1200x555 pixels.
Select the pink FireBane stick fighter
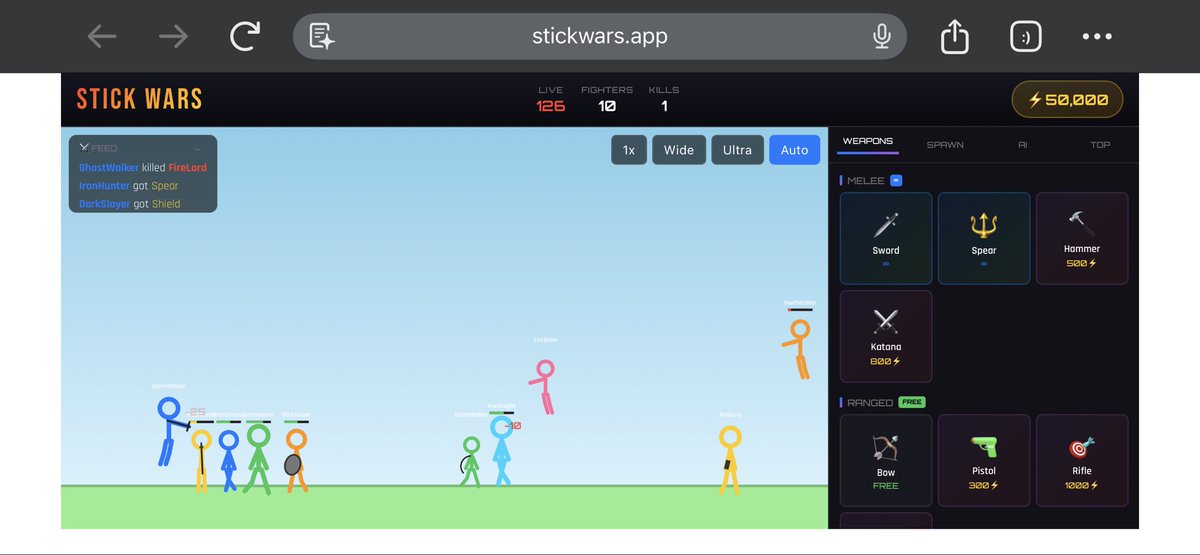point(544,386)
